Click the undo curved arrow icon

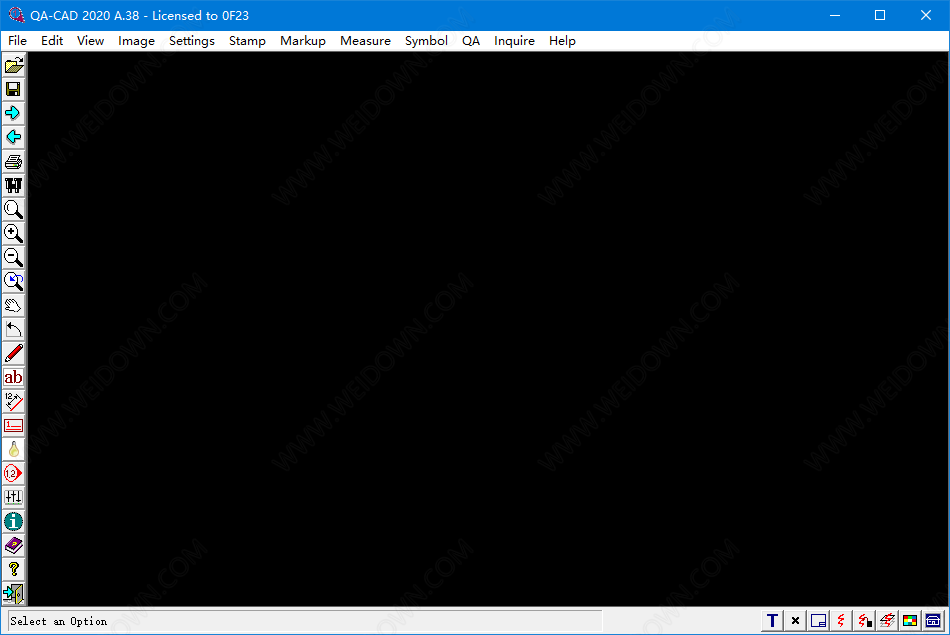[x=13, y=329]
